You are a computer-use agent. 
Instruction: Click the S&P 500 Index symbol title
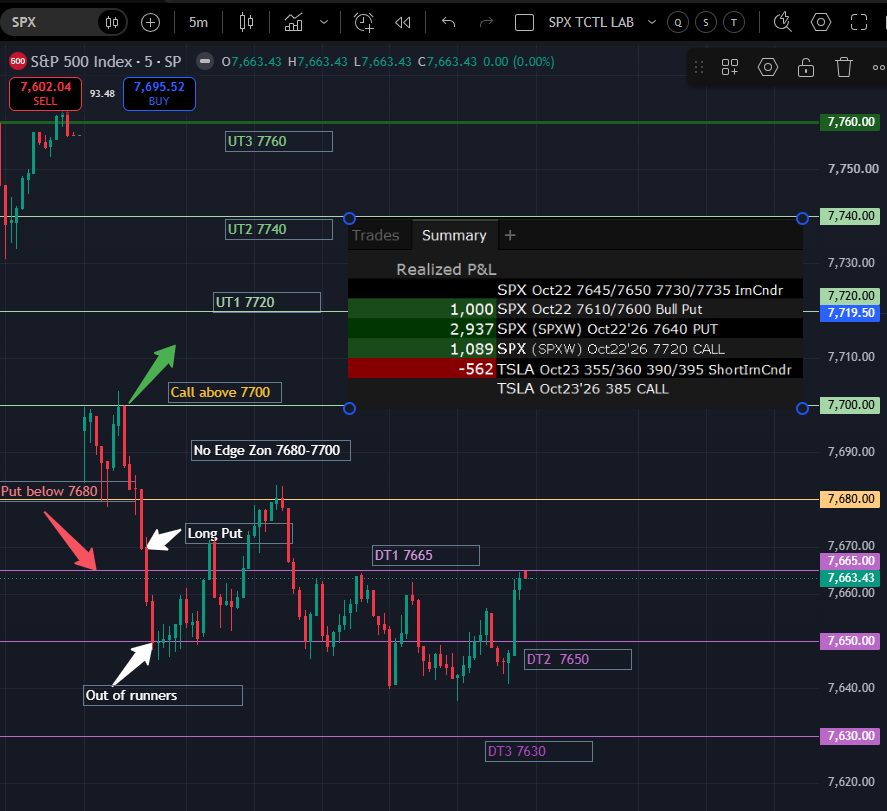tap(106, 62)
